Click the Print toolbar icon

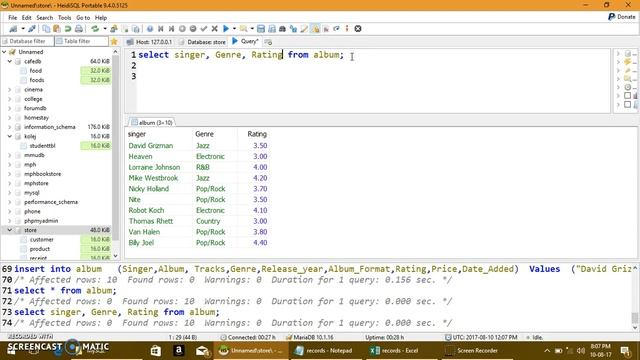point(79,29)
